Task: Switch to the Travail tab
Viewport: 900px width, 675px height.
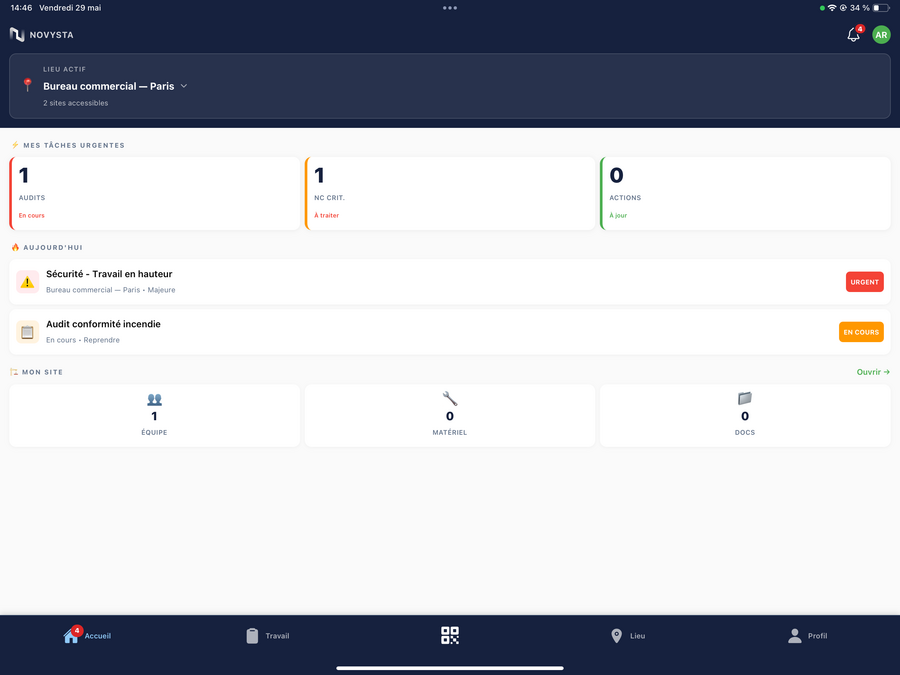Action: pyautogui.click(x=267, y=635)
